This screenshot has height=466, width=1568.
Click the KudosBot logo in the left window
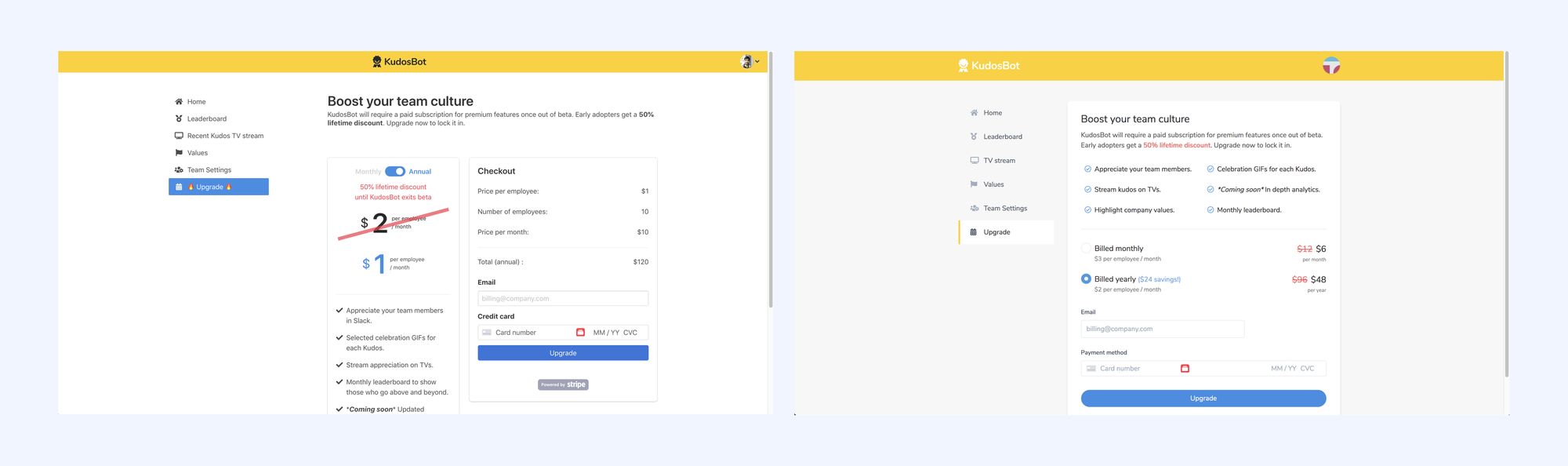pos(399,62)
